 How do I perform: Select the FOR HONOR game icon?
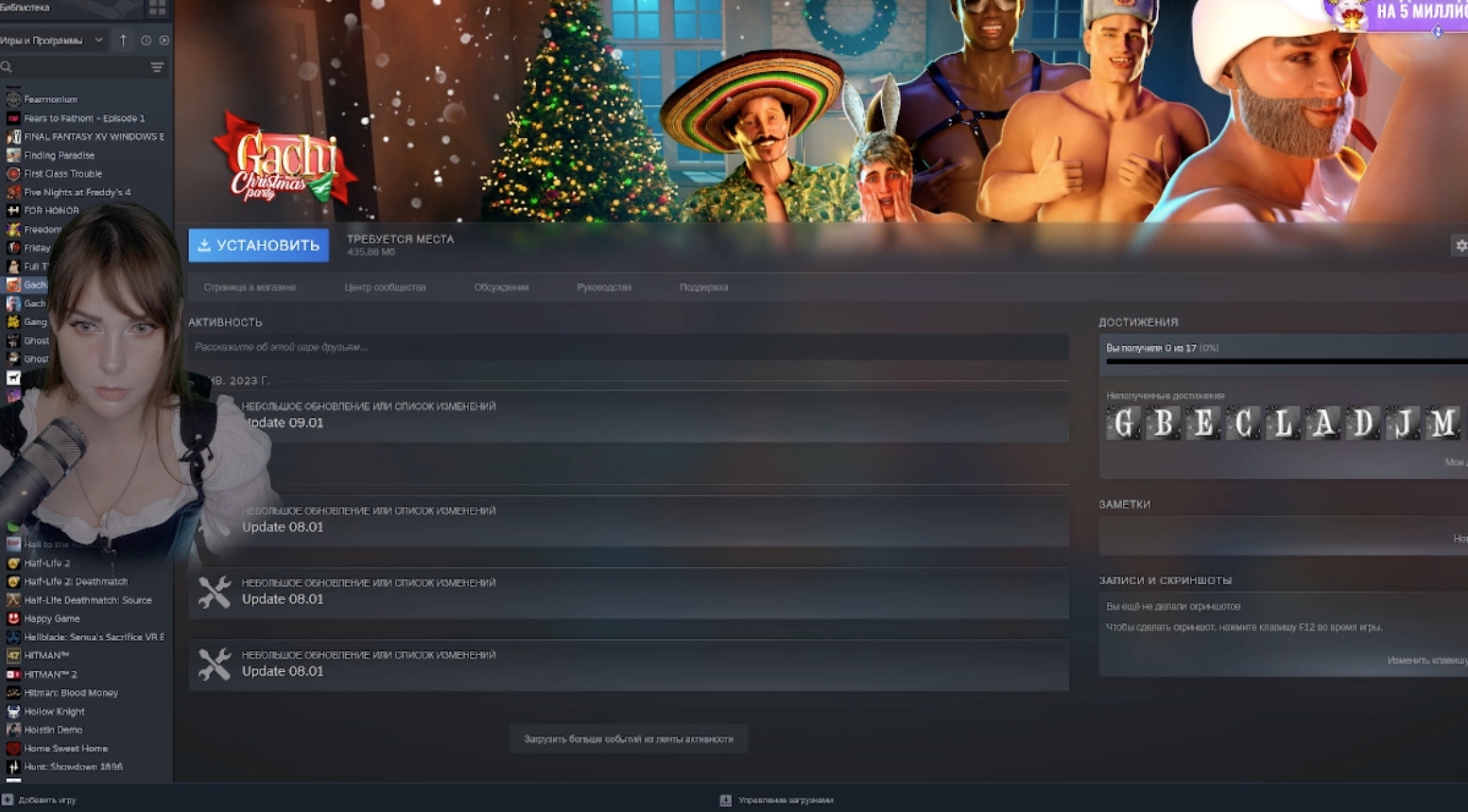[13, 211]
